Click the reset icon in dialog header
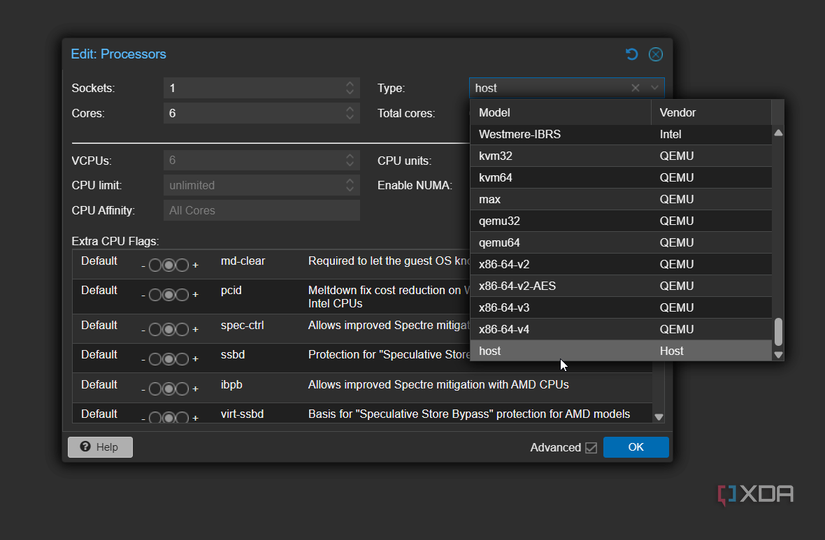 click(631, 54)
